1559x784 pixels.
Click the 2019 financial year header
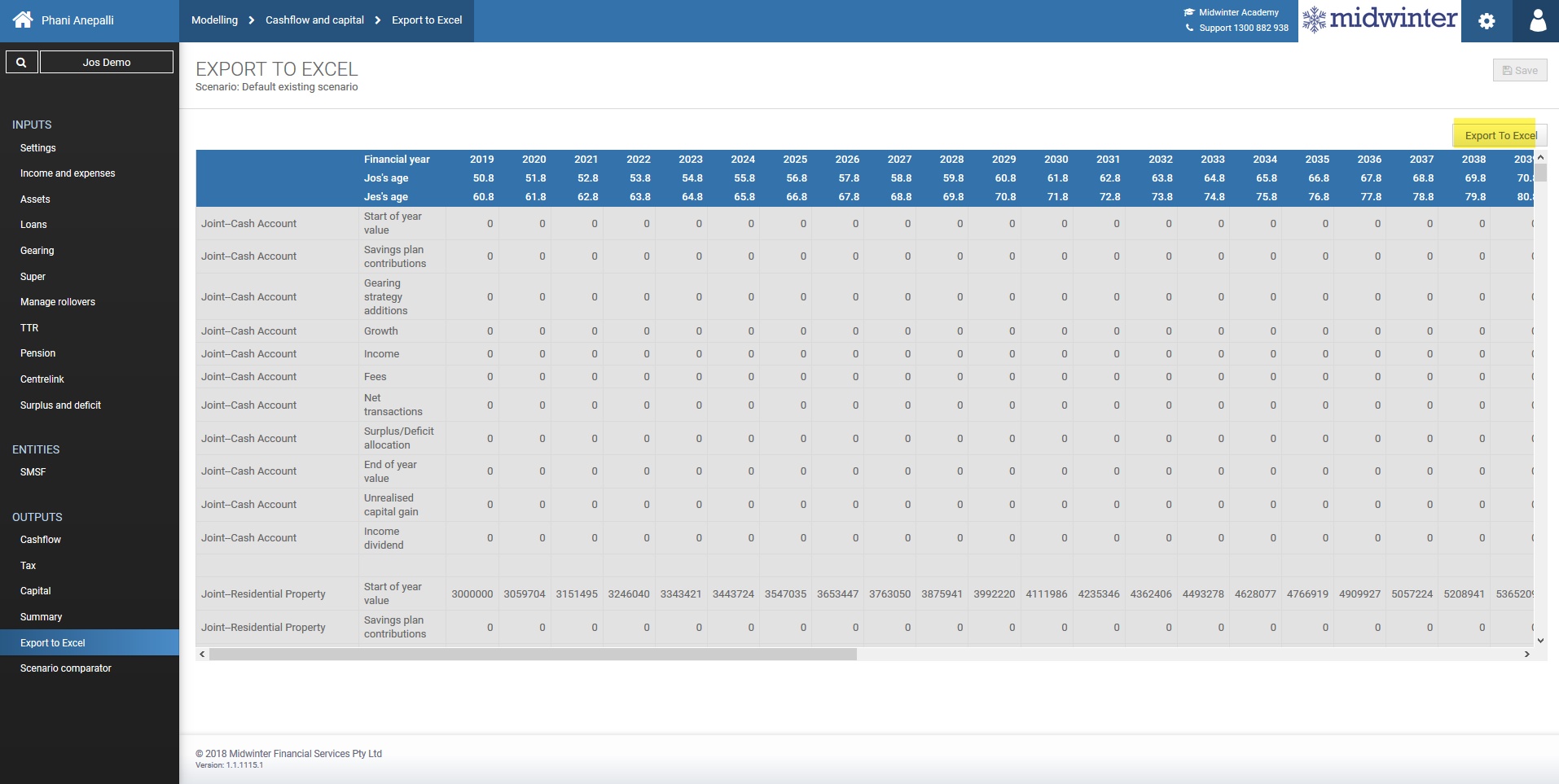481,160
